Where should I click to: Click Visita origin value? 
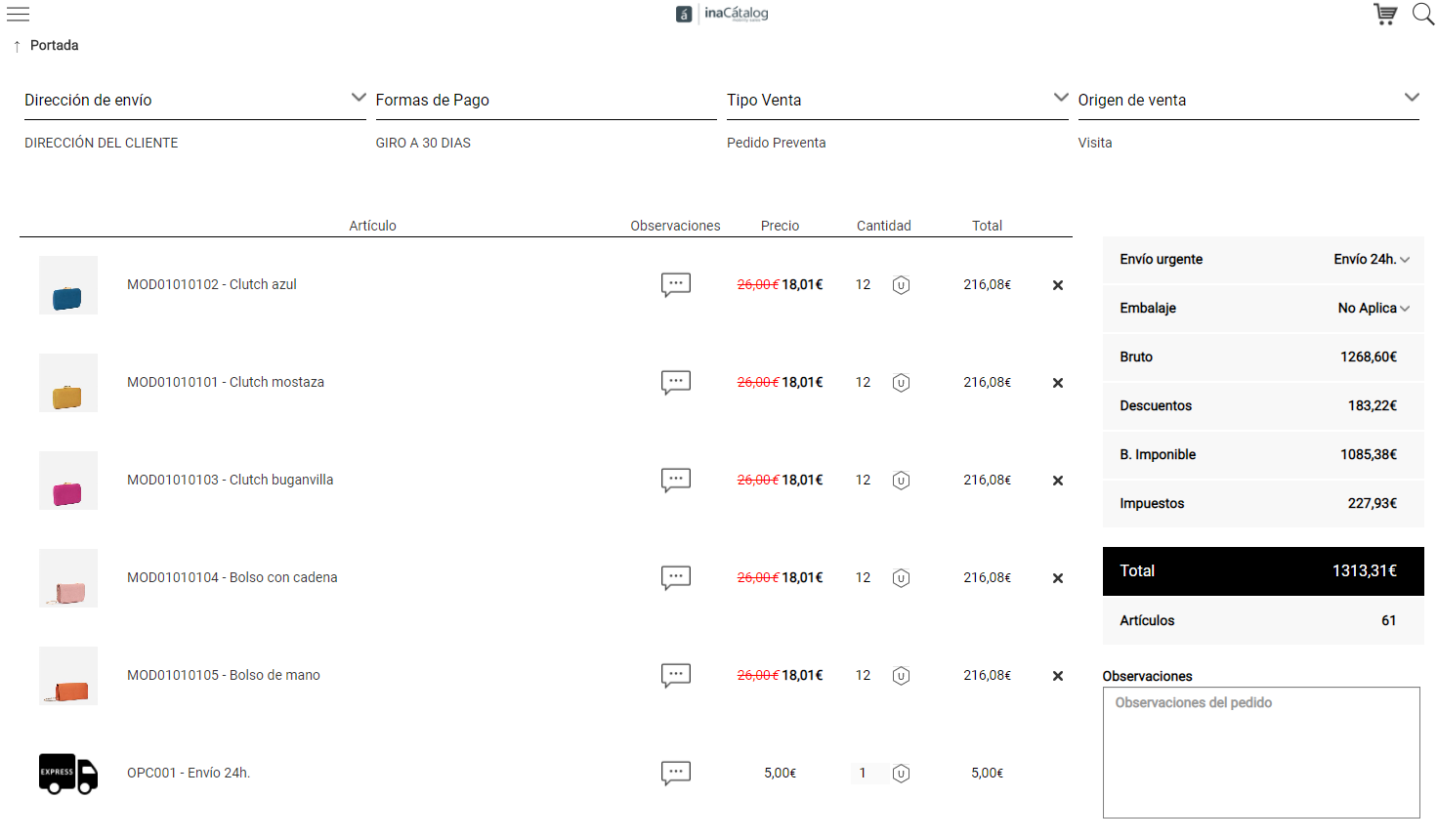[1095, 143]
